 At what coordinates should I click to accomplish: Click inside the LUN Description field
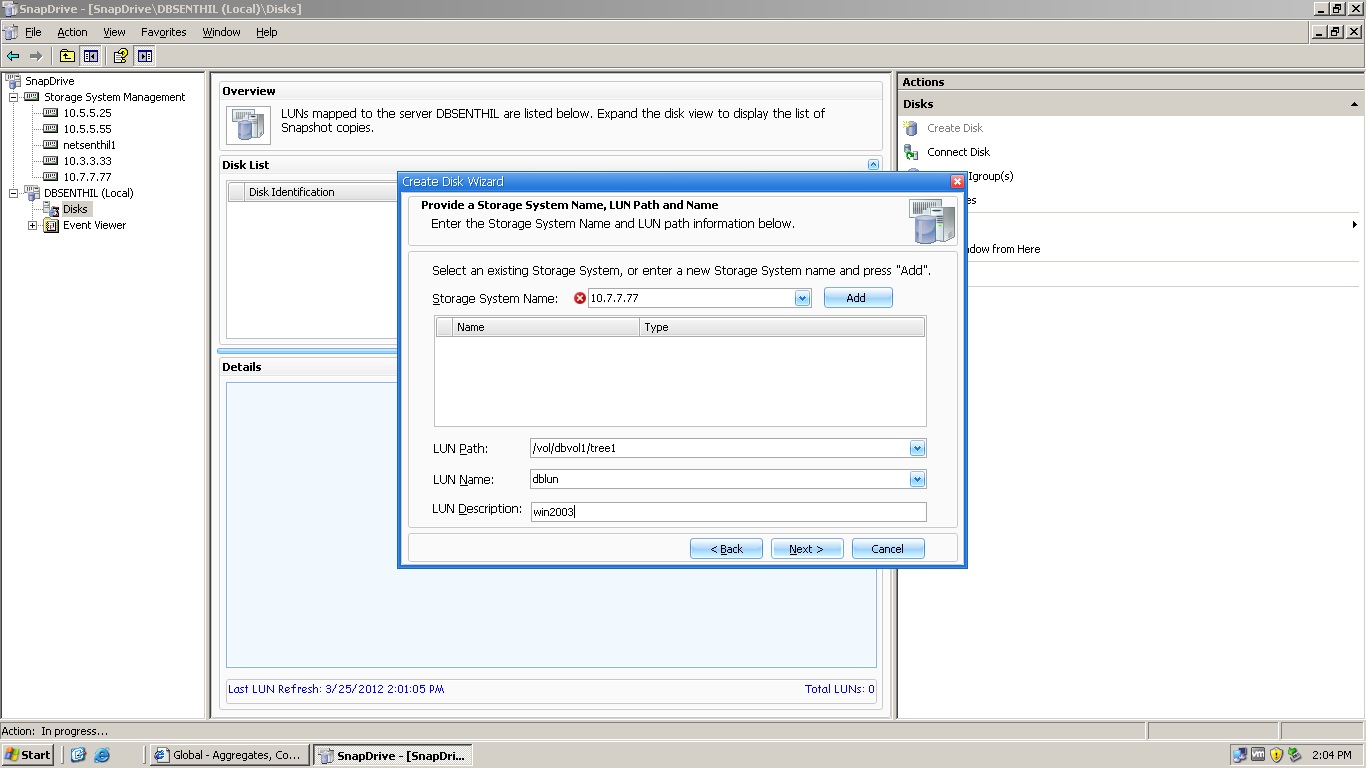[700, 511]
